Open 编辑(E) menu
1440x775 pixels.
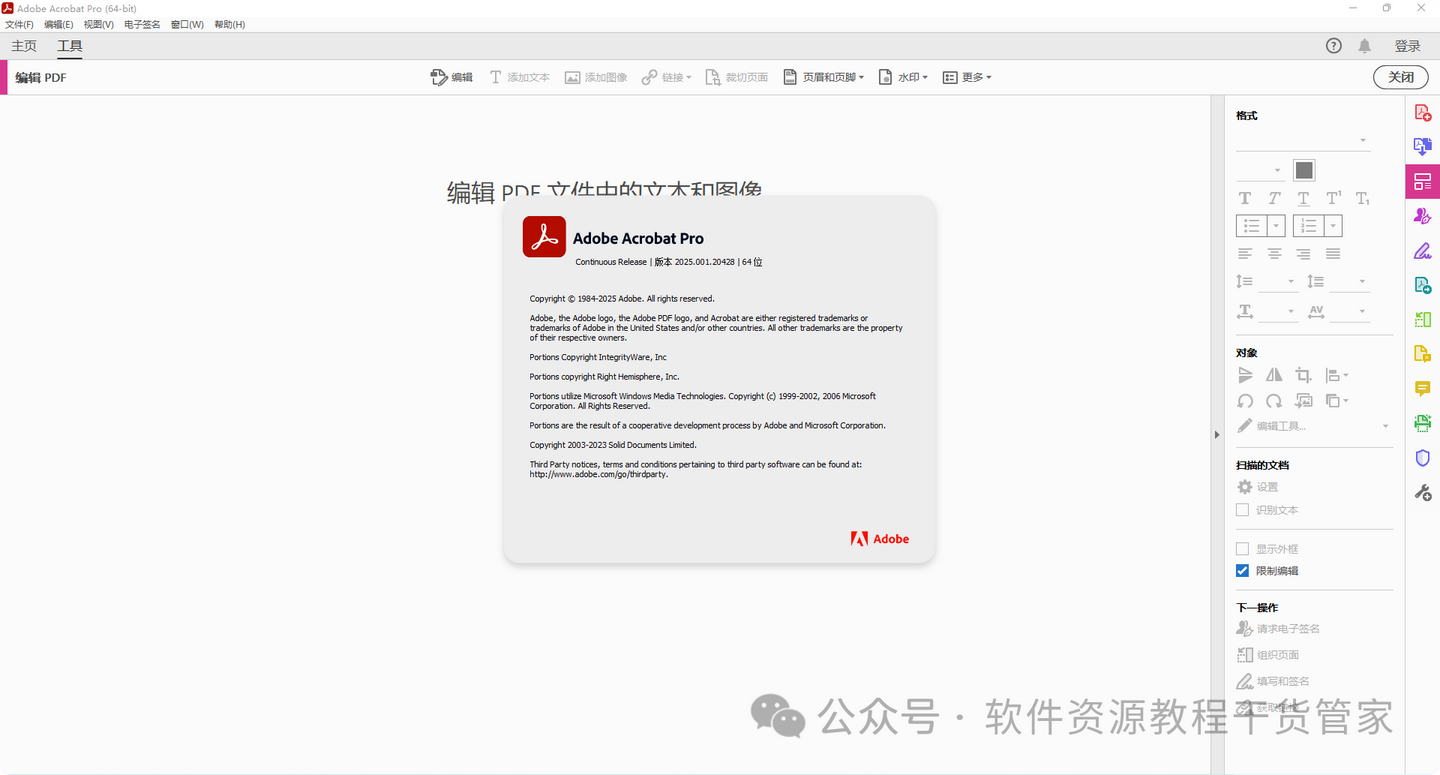point(58,24)
